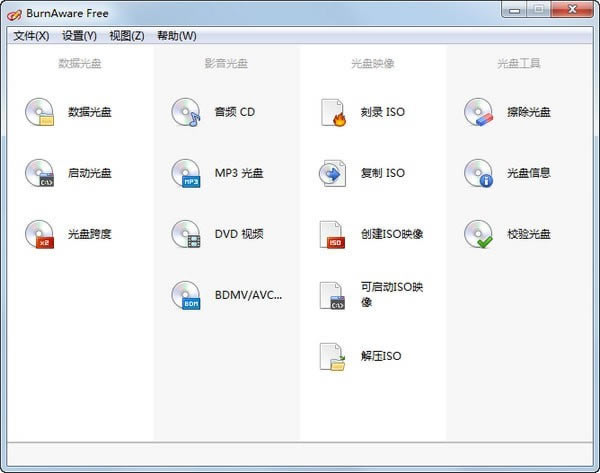Click the 解压ISO text label

pos(381,356)
